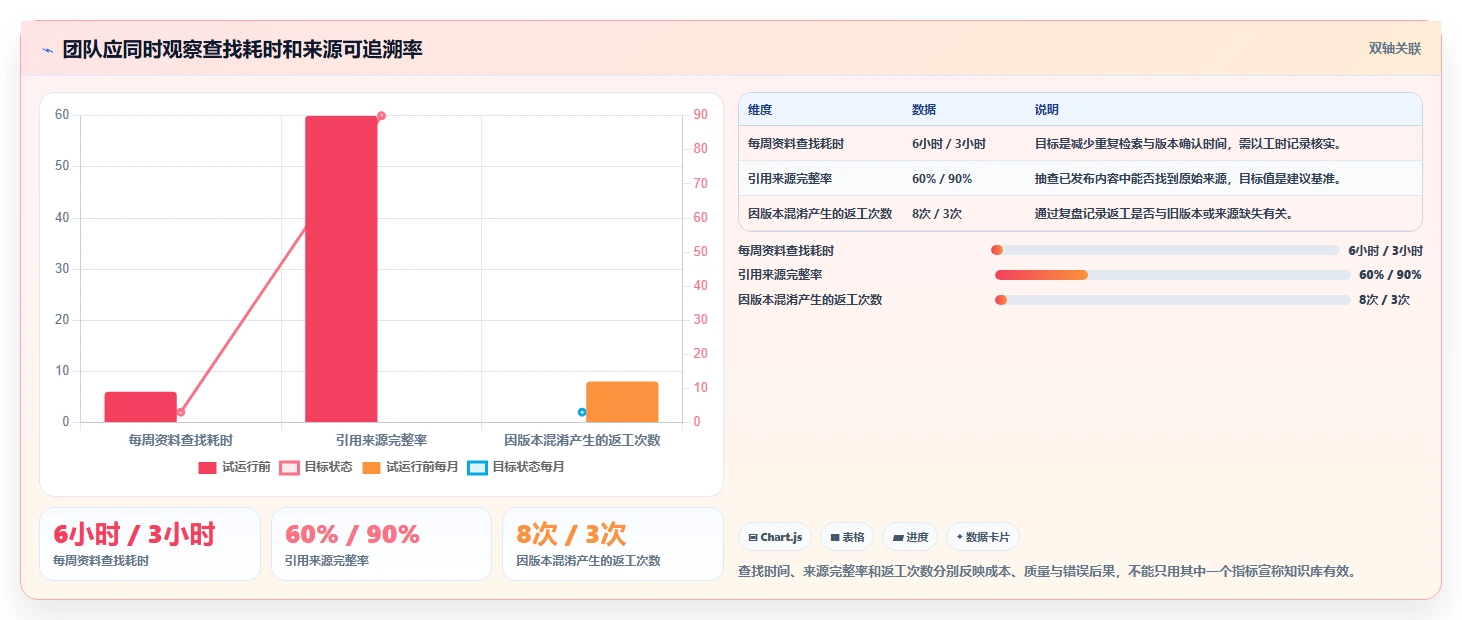
Task: Click the 引用来源完整率 progress bar
Action: tap(1172, 275)
